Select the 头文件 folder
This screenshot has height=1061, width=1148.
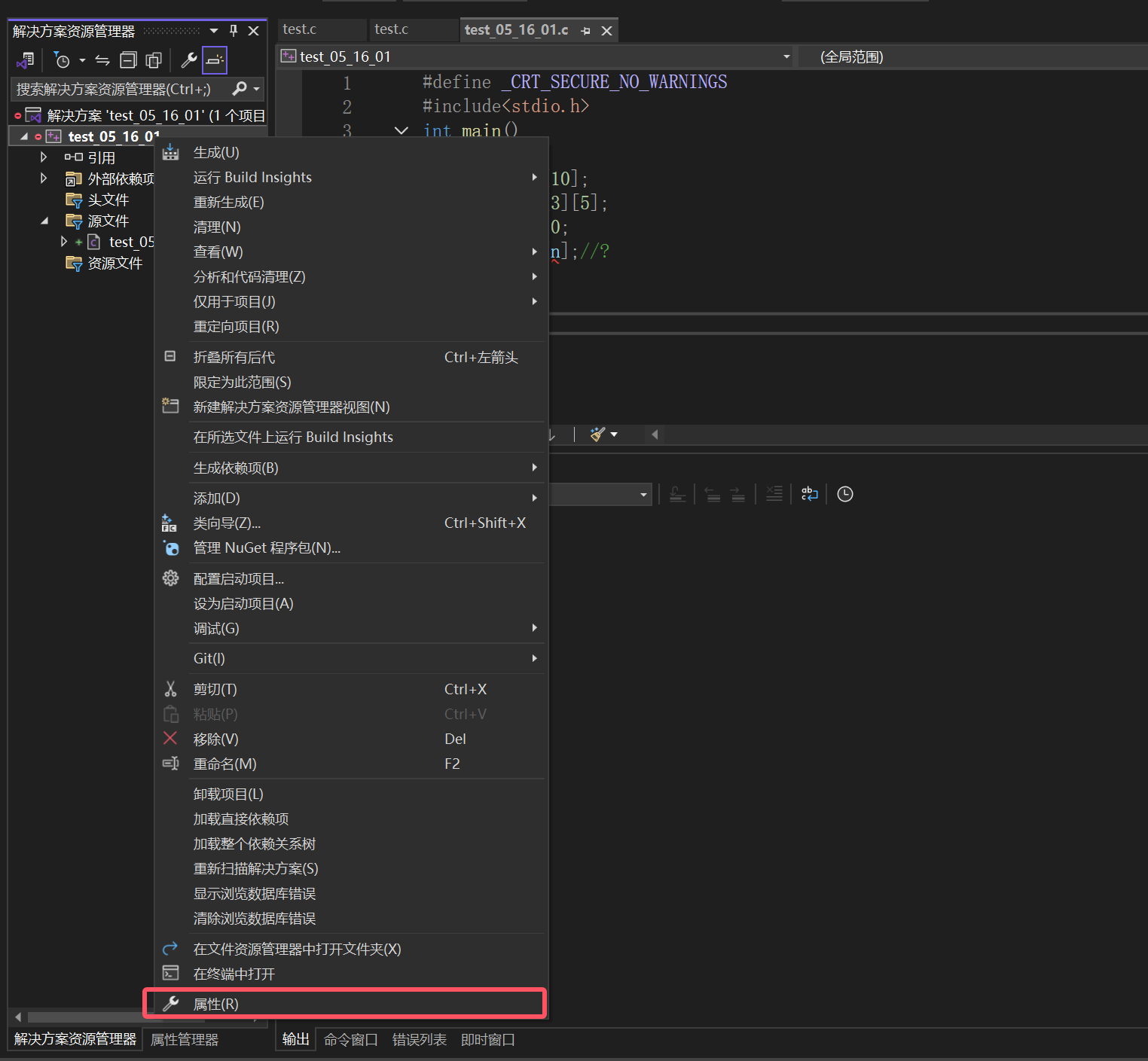click(108, 200)
